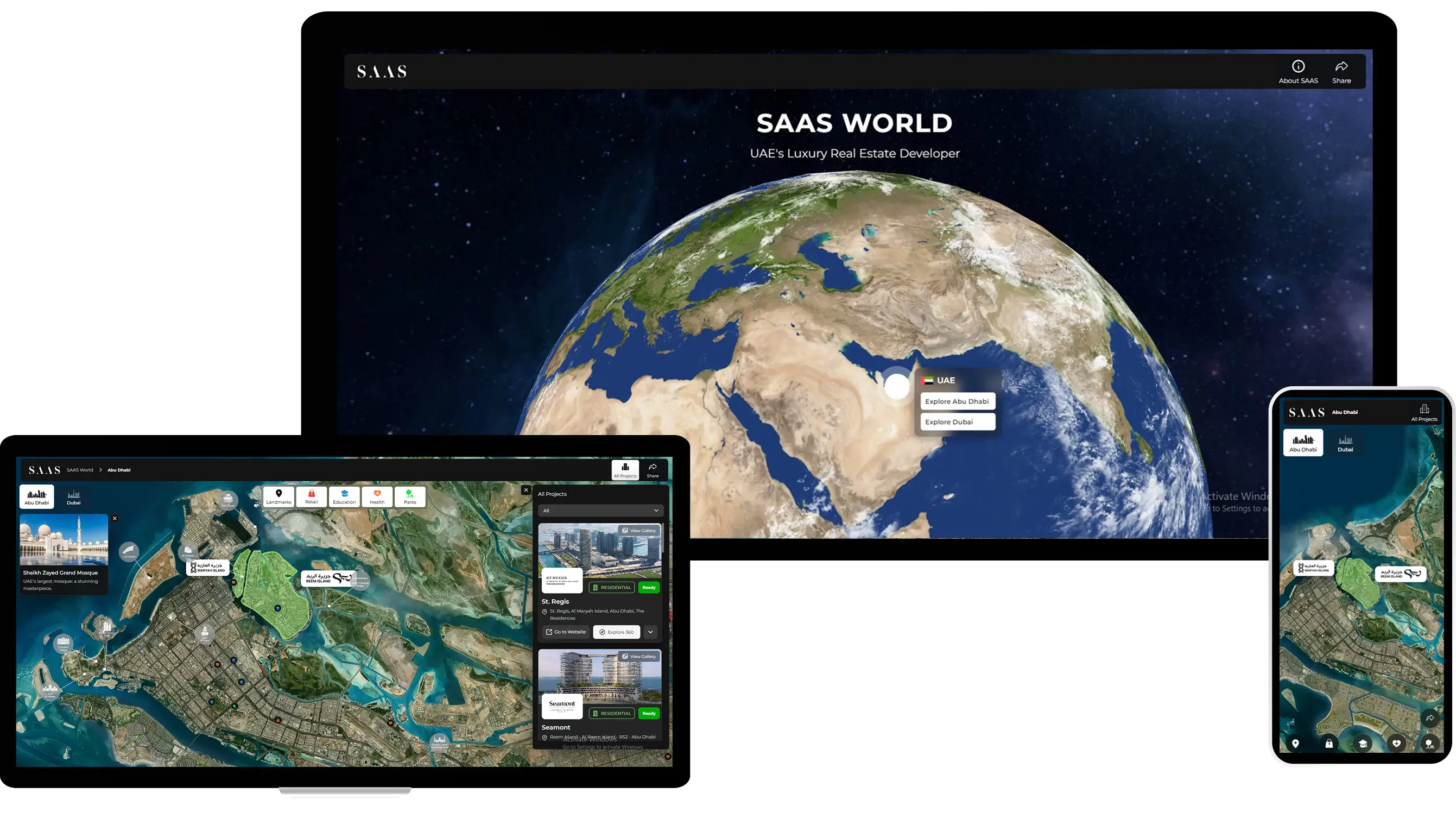Screen dimensions: 1456x831
Task: Toggle the Health heart icon on phone
Action: (x=1396, y=743)
